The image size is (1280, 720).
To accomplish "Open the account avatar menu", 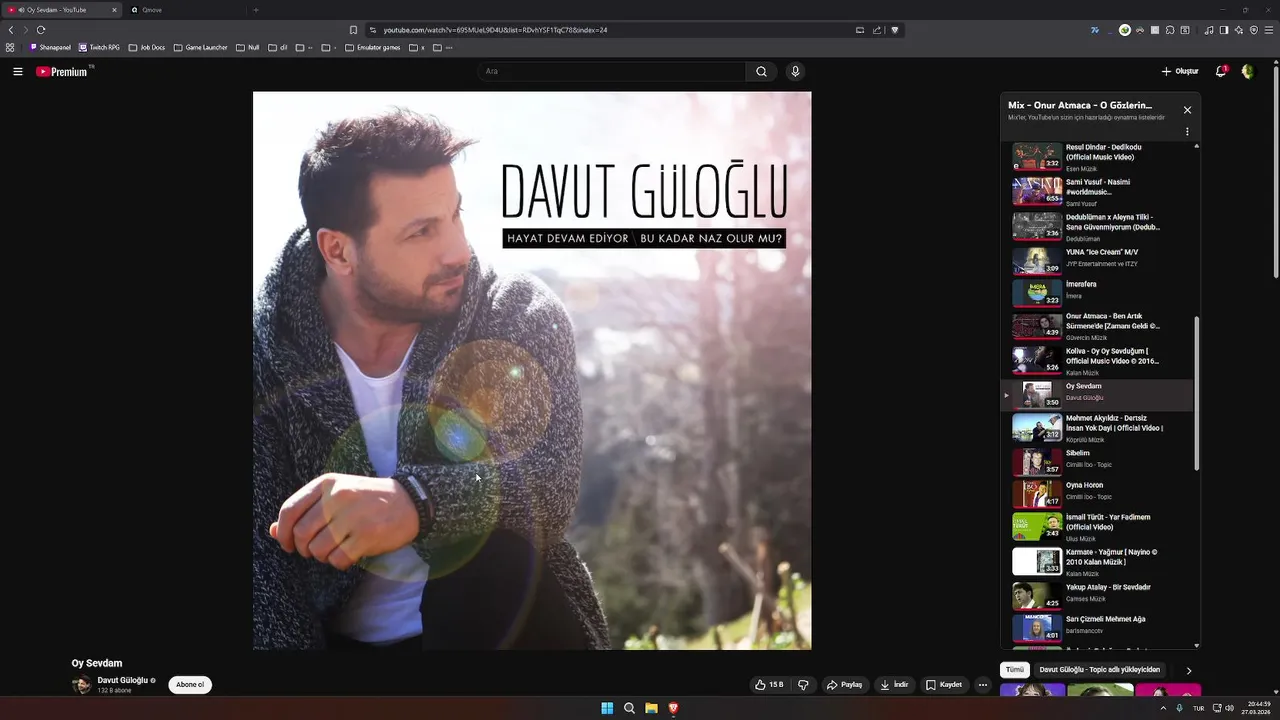I will 1247,71.
